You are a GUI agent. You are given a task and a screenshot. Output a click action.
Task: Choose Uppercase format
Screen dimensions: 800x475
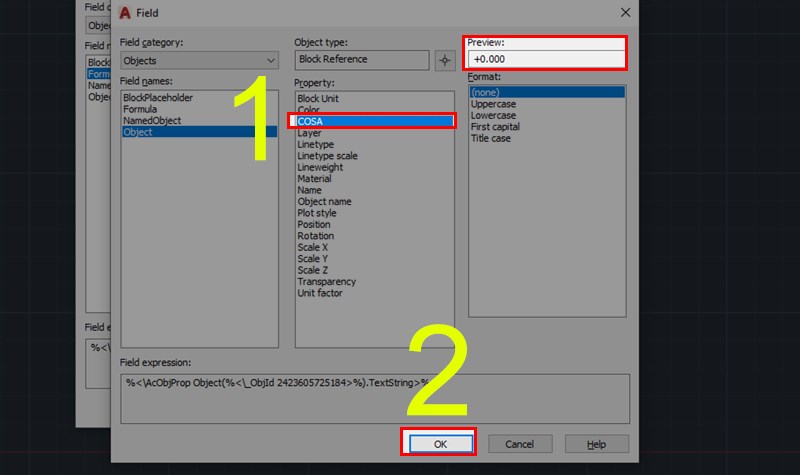point(493,104)
